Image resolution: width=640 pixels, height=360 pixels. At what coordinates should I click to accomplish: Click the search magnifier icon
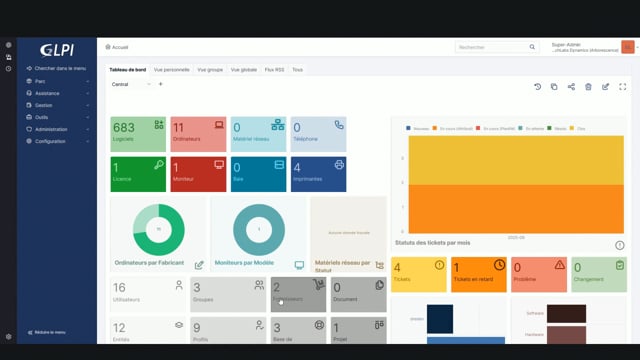532,47
